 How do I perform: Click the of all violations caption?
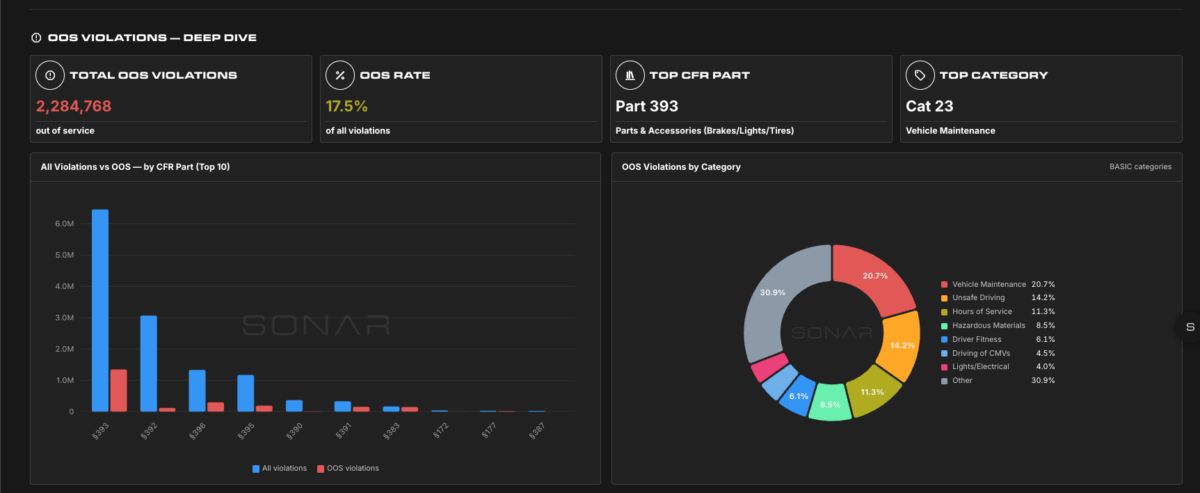point(358,131)
